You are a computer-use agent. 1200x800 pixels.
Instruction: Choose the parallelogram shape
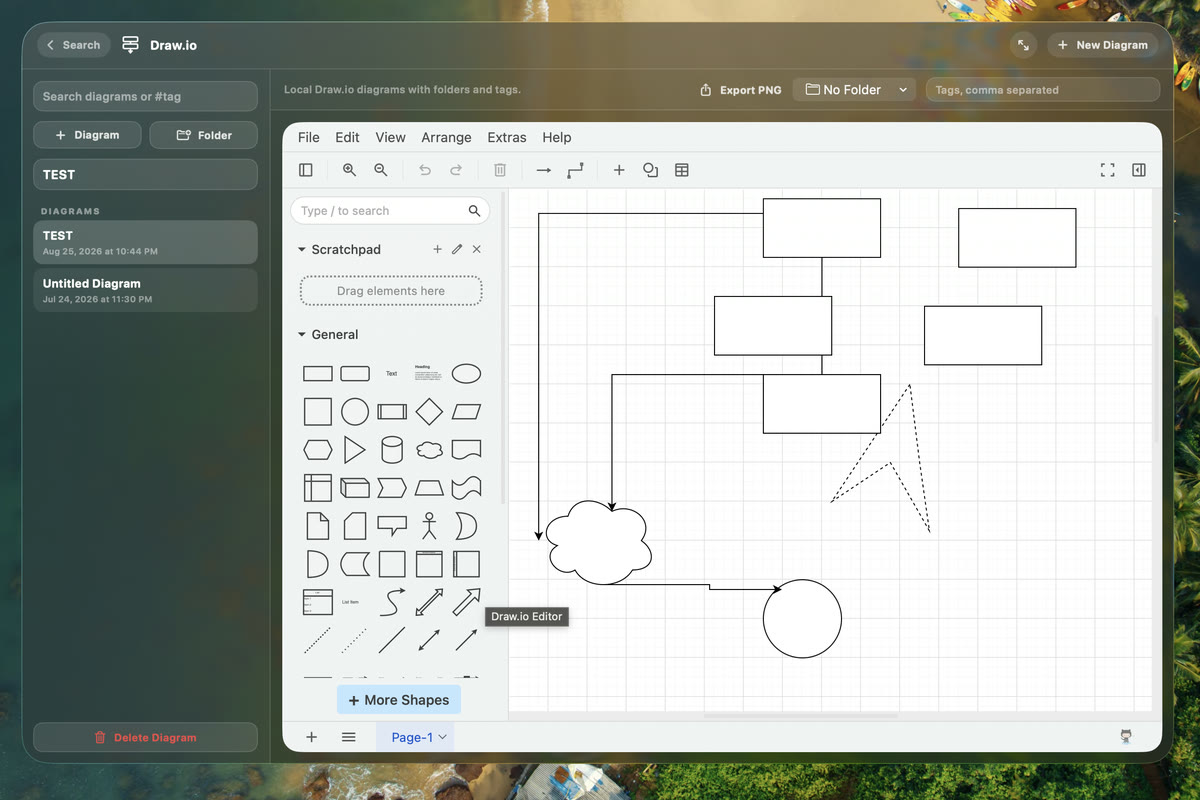466,411
